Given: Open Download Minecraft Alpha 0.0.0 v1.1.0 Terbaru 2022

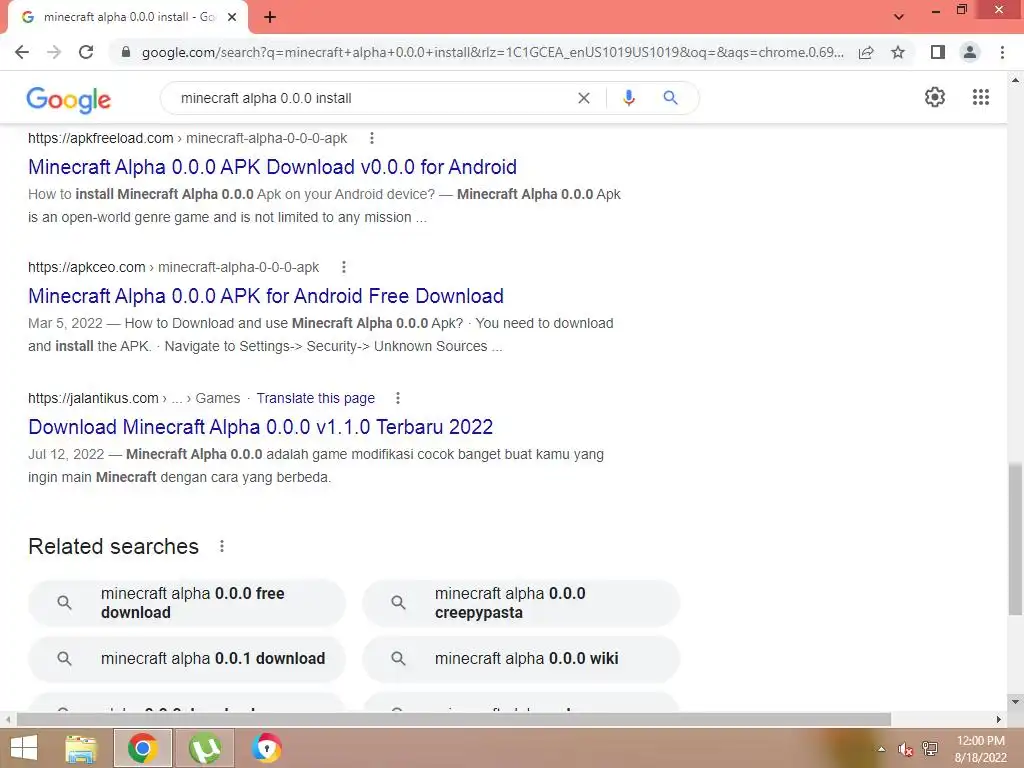Looking at the screenshot, I should click(261, 426).
